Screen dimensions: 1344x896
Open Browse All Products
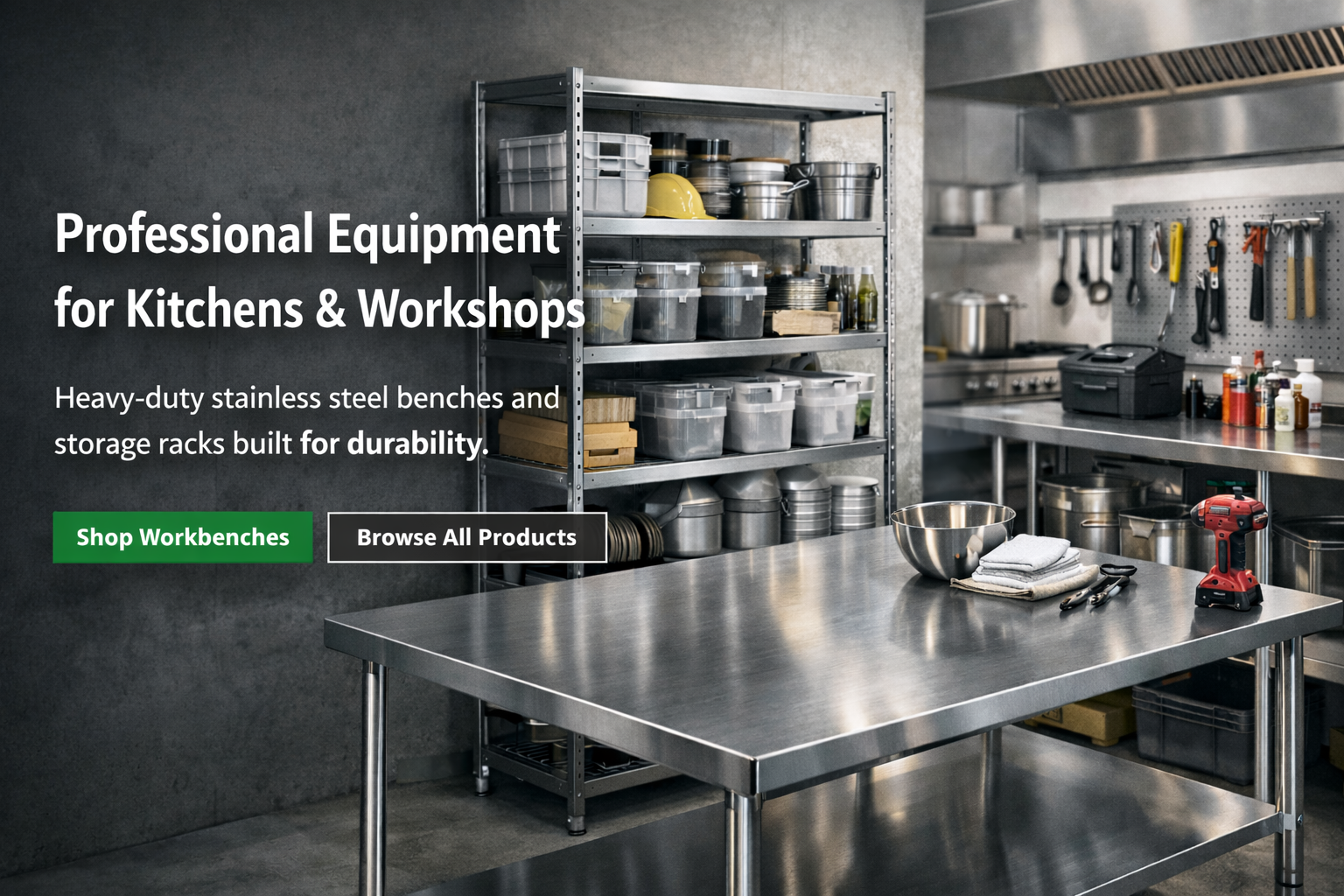(x=466, y=537)
